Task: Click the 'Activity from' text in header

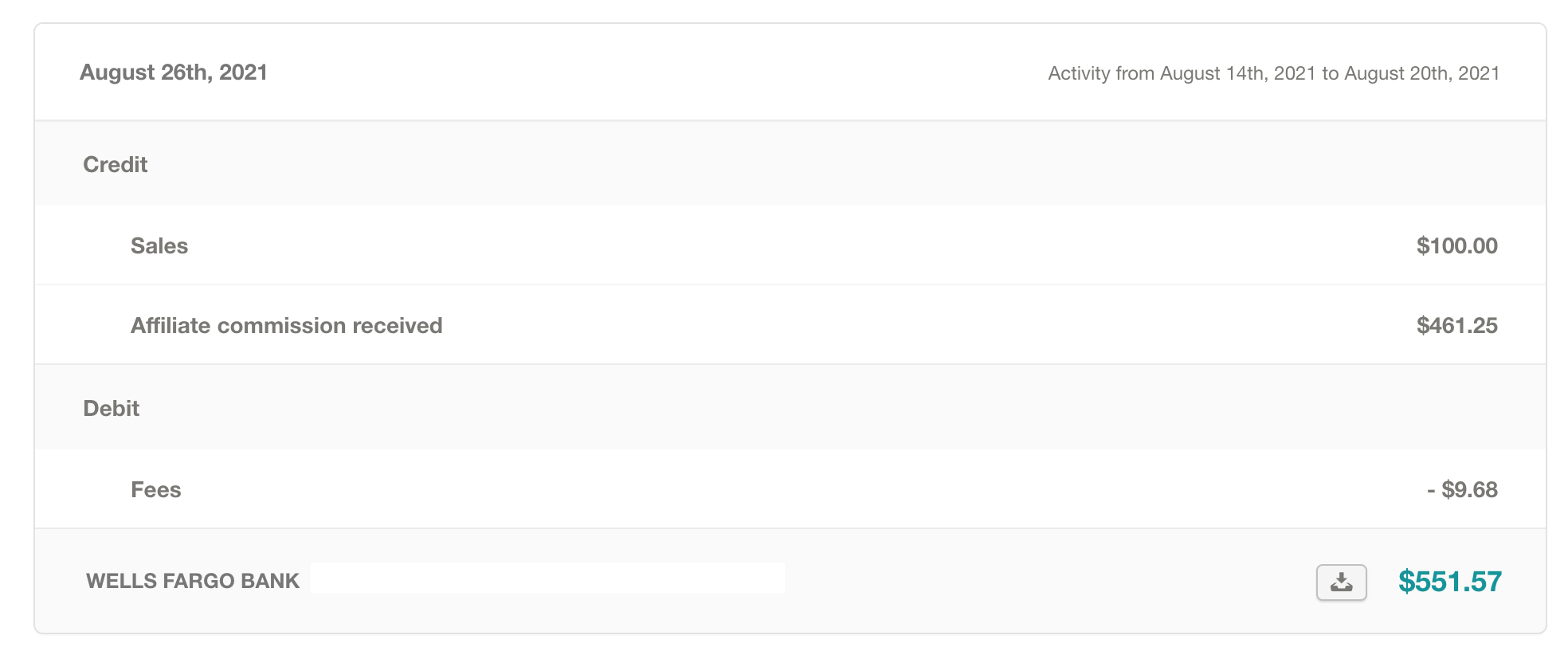Action: 1102,73
